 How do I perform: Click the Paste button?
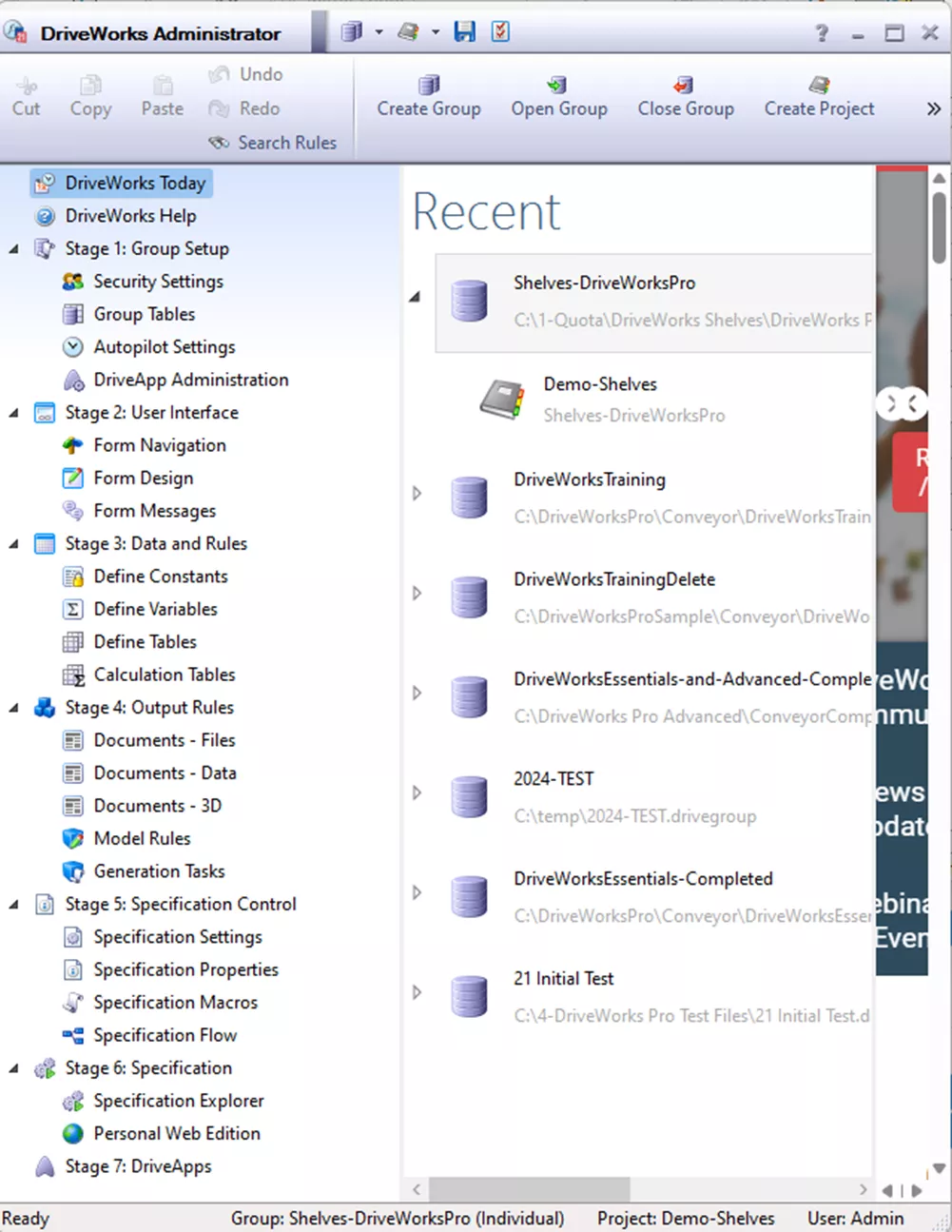(x=163, y=96)
